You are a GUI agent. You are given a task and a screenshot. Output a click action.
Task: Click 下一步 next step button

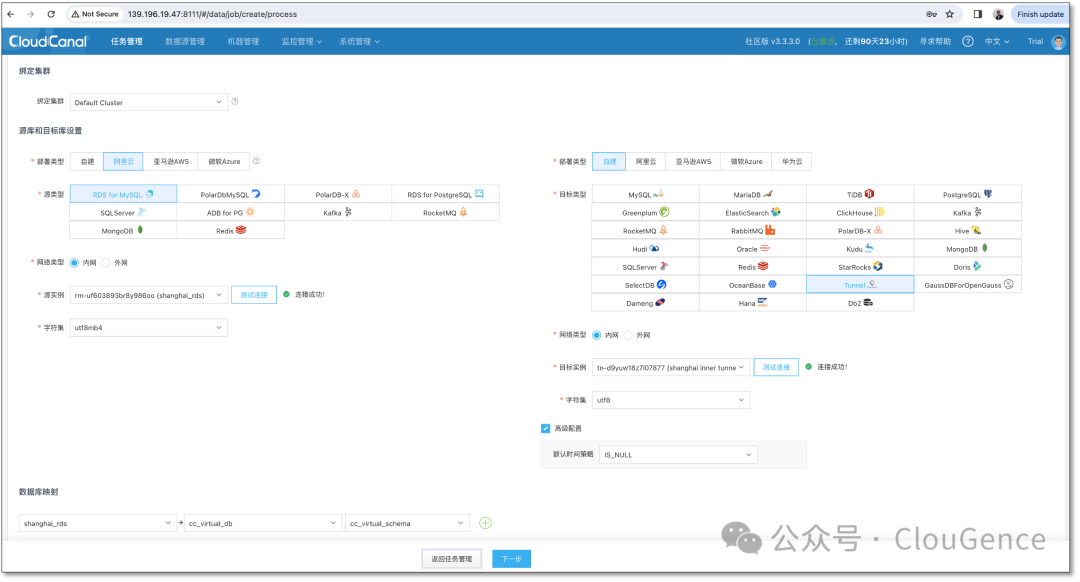(511, 559)
